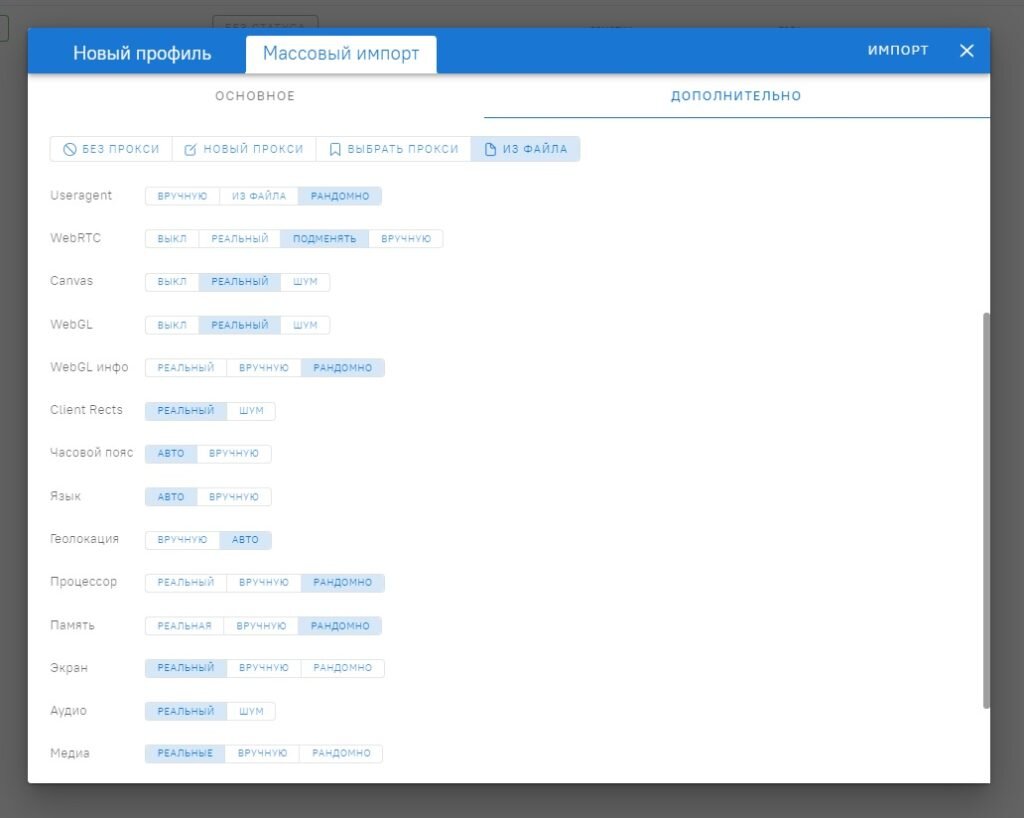Click the dialog's vertical scrollbar
The width and height of the screenshot is (1024, 818).
point(986,511)
